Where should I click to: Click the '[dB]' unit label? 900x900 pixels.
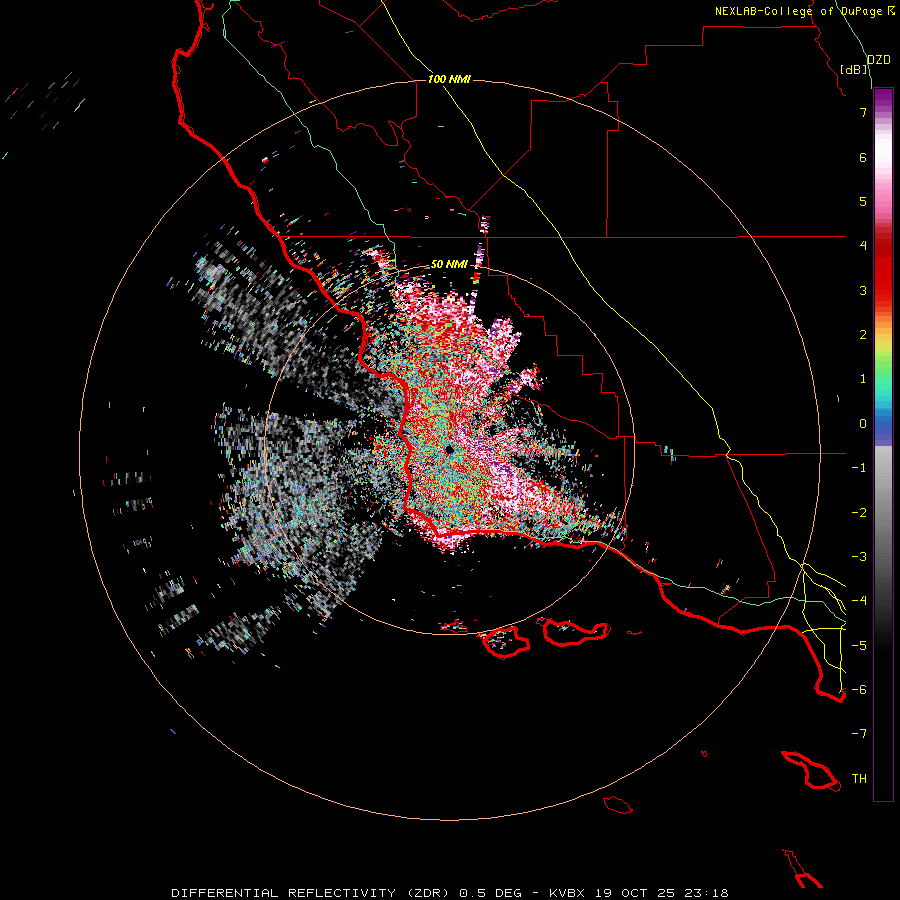[854, 69]
